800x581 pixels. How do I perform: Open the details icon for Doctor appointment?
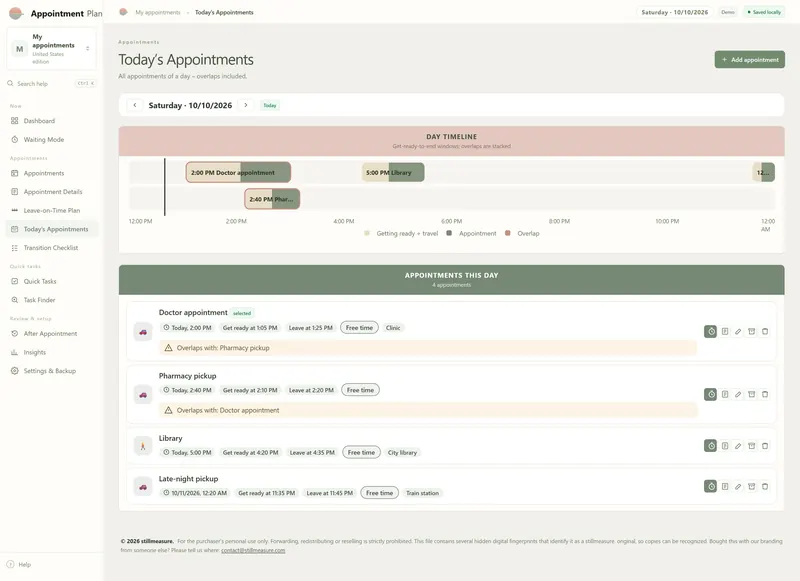click(x=725, y=332)
